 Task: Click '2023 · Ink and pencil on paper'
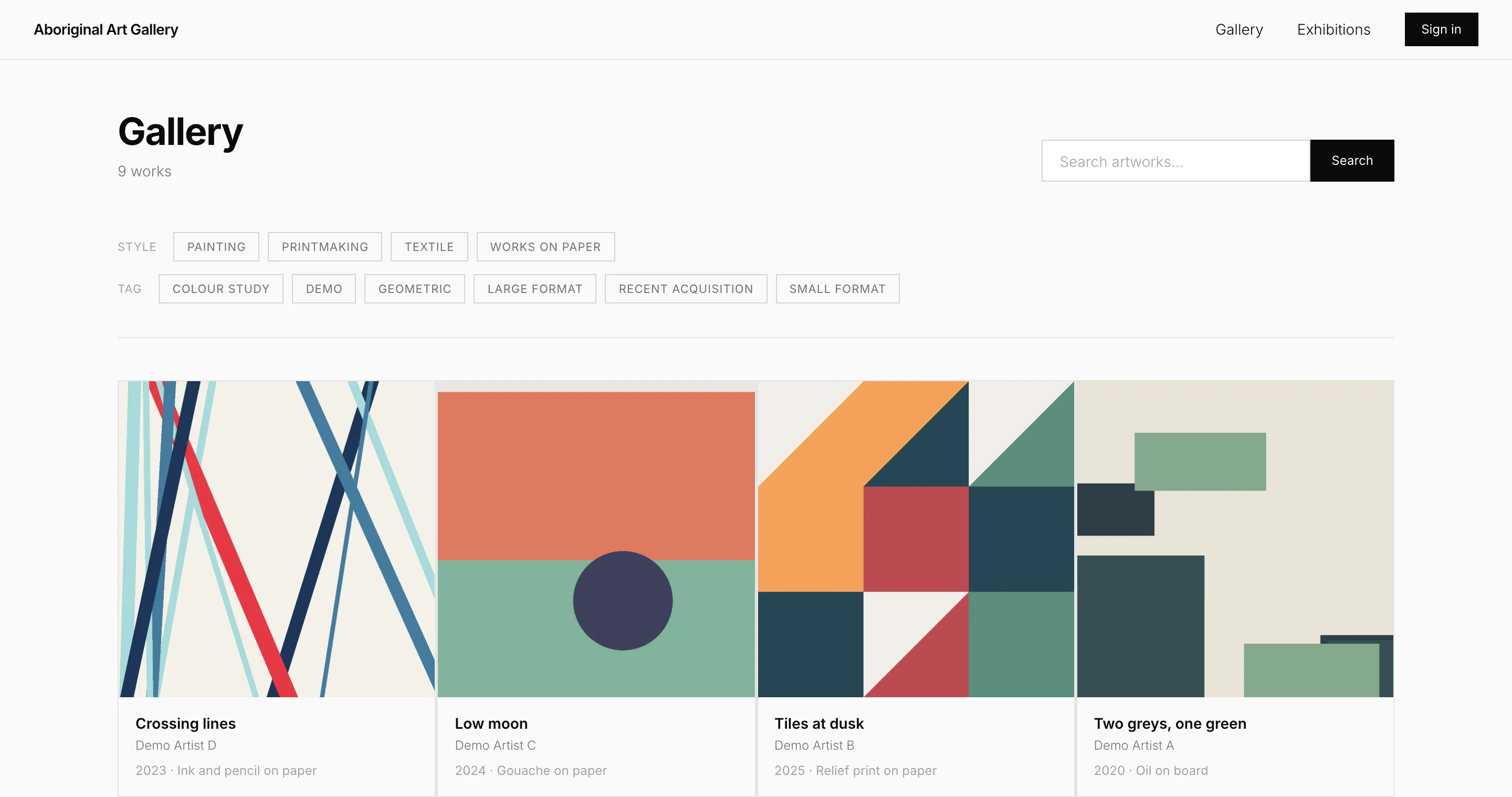coord(226,771)
